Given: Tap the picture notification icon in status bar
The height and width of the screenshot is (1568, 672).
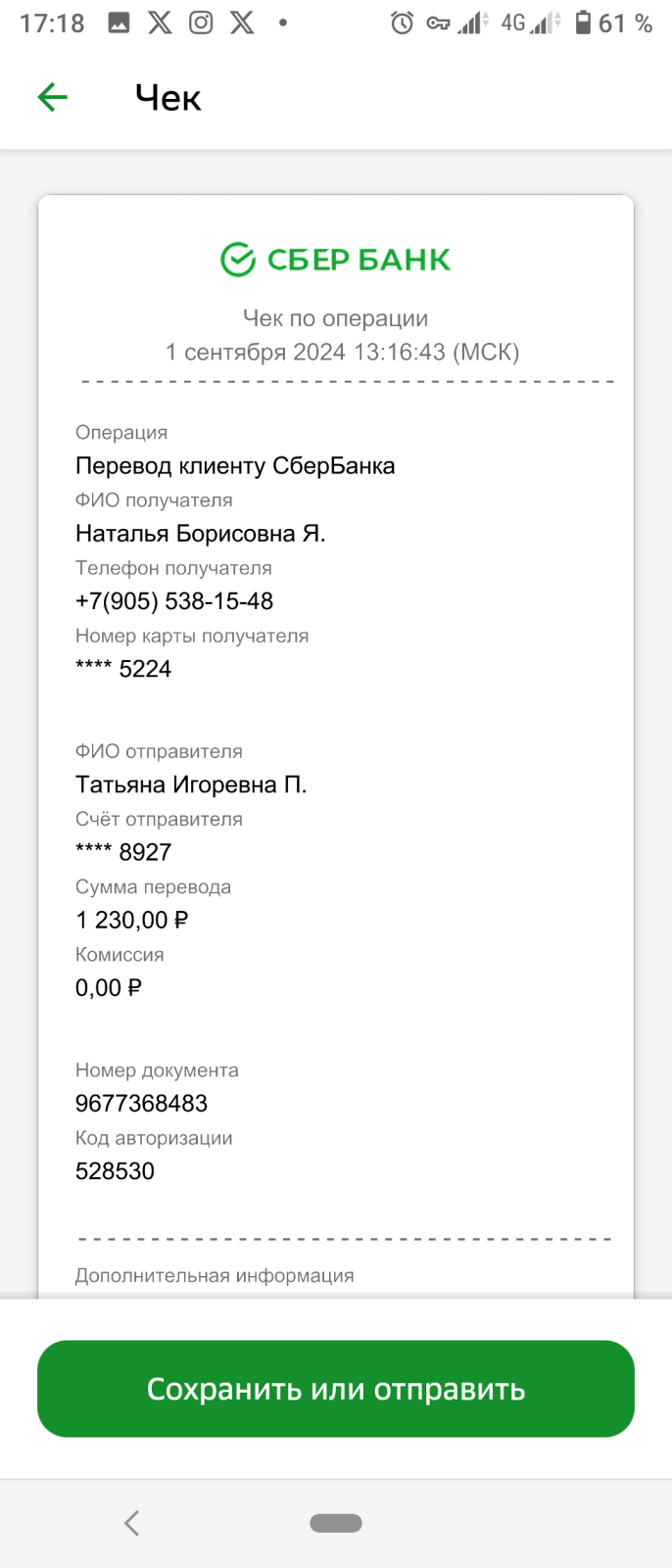Looking at the screenshot, I should (119, 23).
